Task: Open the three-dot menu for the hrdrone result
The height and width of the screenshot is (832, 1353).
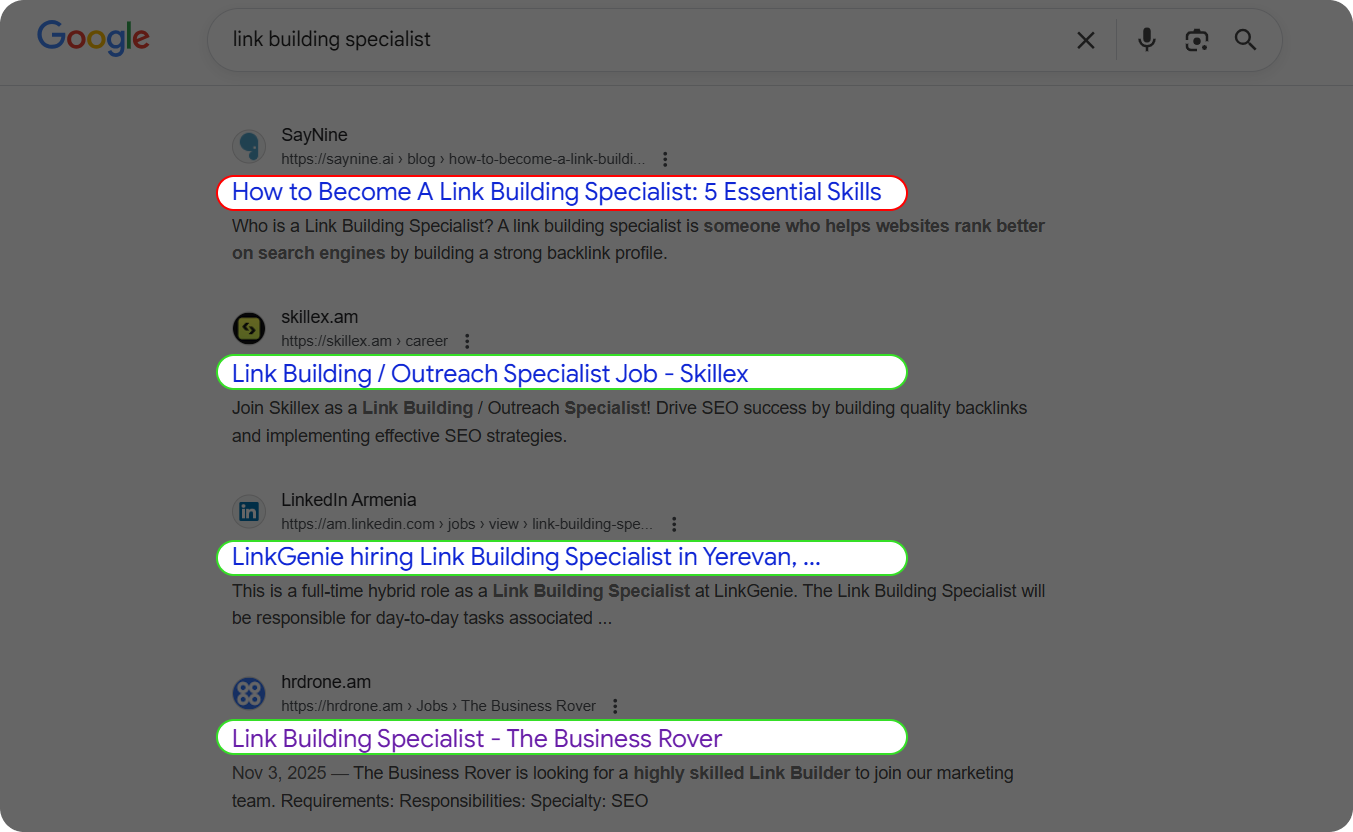Action: pyautogui.click(x=615, y=705)
